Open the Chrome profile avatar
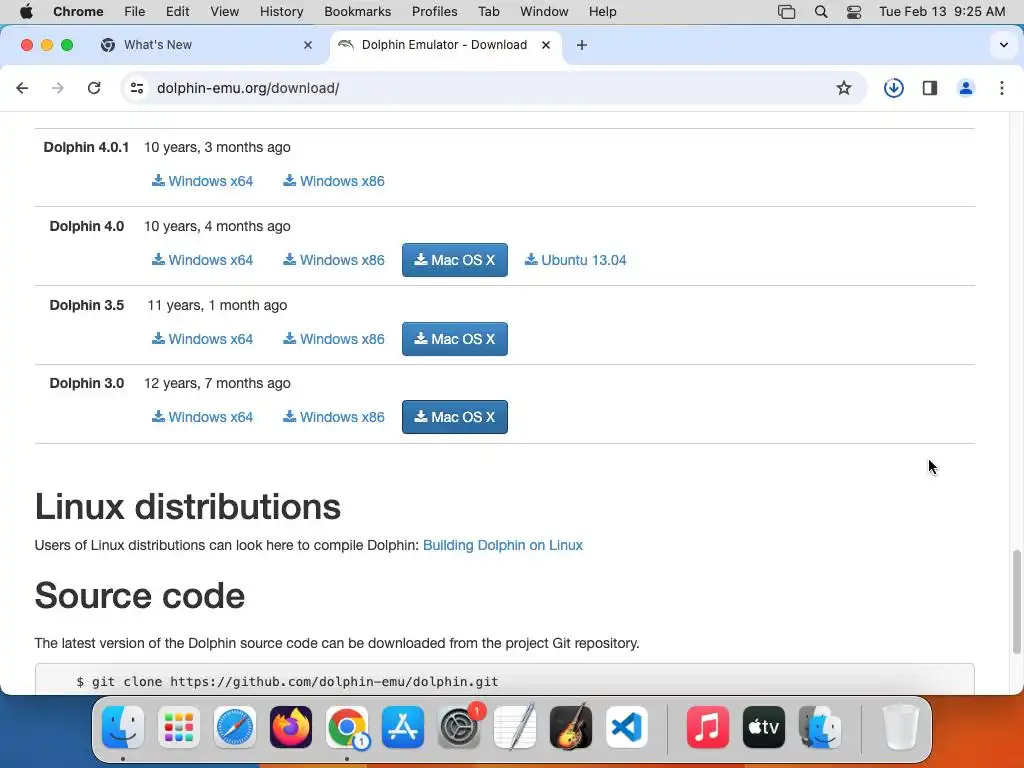Screen dimensions: 1024x768 (966, 88)
